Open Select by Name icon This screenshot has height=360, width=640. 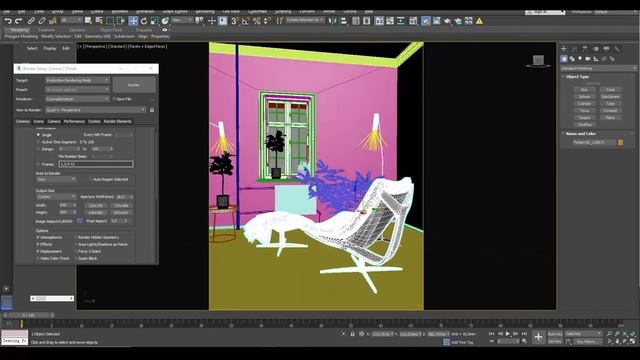(99, 21)
